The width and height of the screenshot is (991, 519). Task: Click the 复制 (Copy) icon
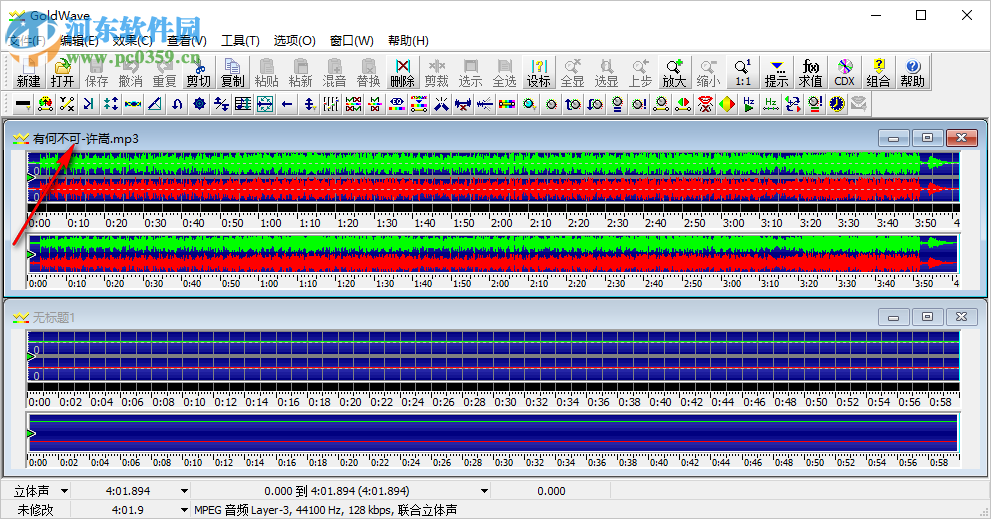(232, 72)
